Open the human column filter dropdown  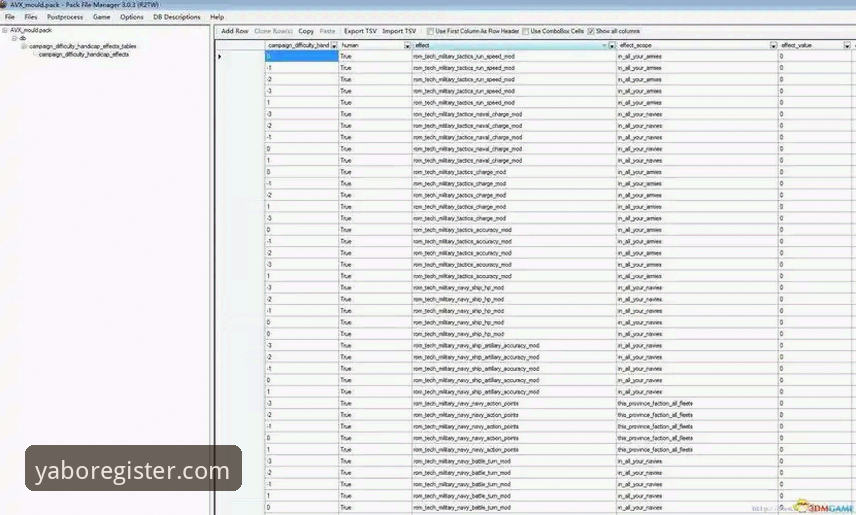point(407,46)
